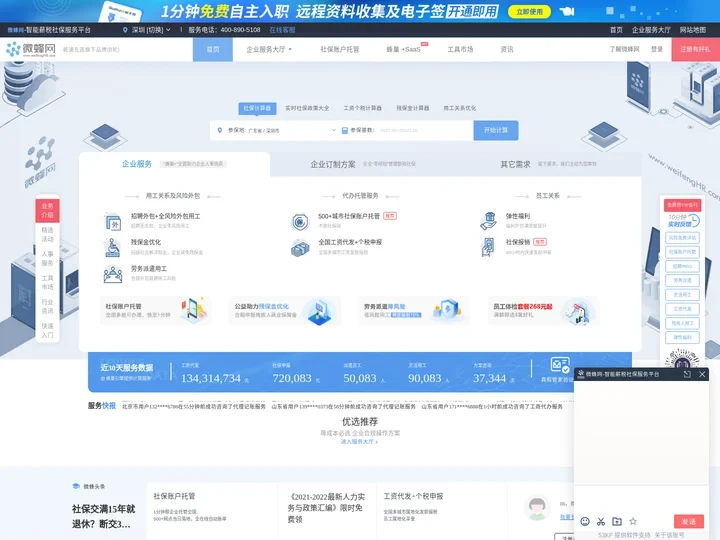Image resolution: width=720 pixels, height=540 pixels.
Task: Select the 残保金计算器 tab
Action: point(413,108)
